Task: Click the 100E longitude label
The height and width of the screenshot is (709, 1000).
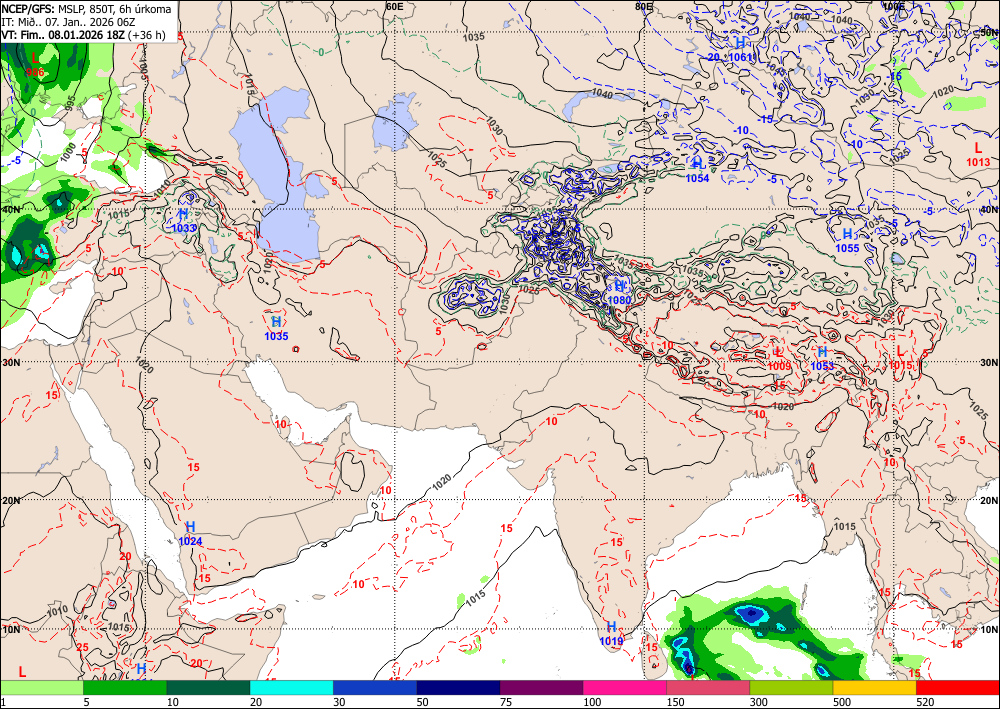Action: (x=894, y=6)
